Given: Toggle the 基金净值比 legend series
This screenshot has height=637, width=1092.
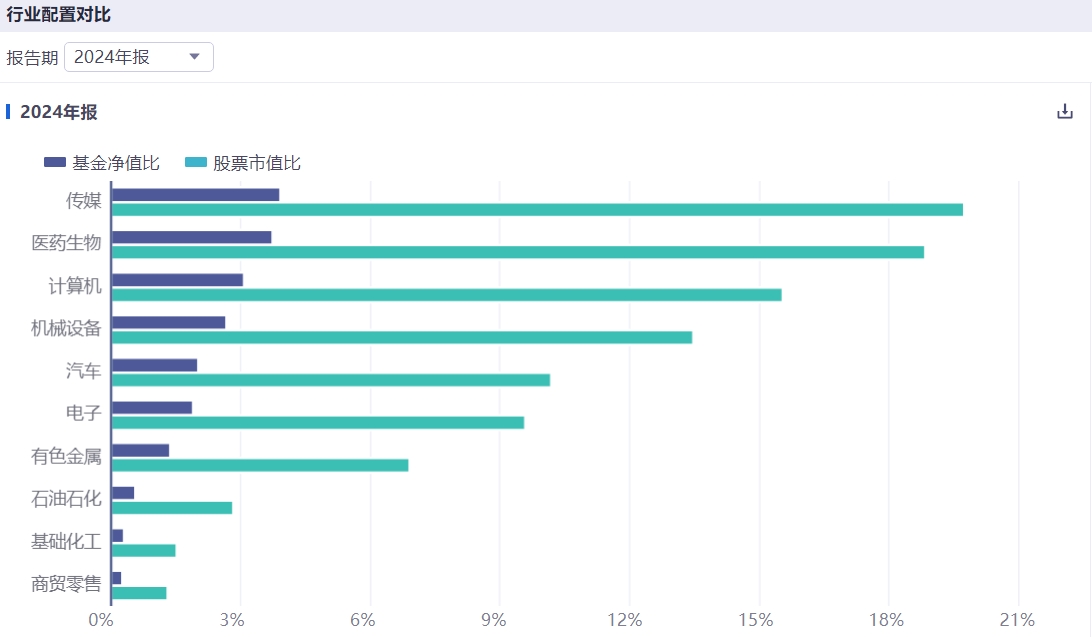Looking at the screenshot, I should tap(115, 163).
